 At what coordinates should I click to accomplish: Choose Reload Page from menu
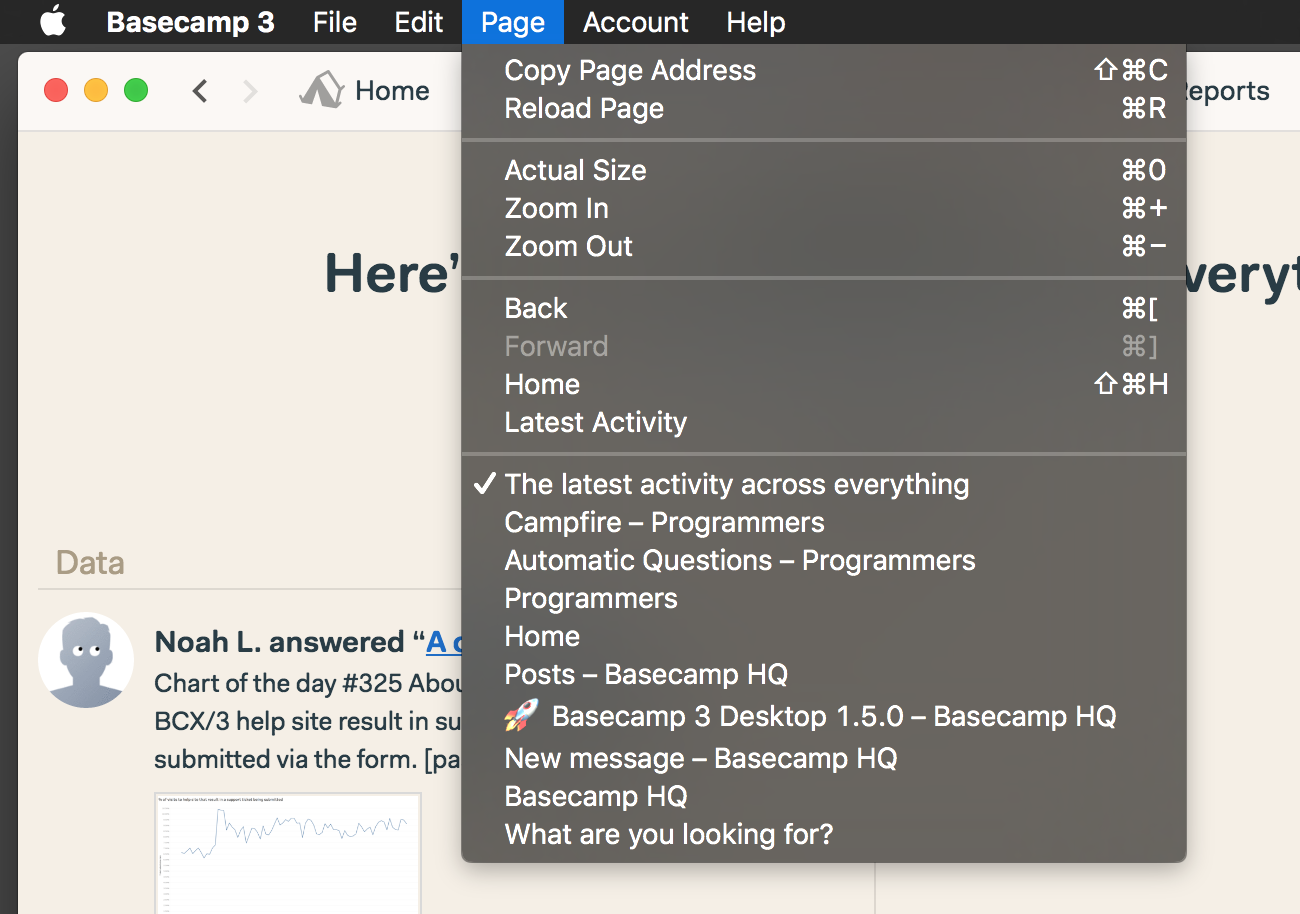point(824,108)
